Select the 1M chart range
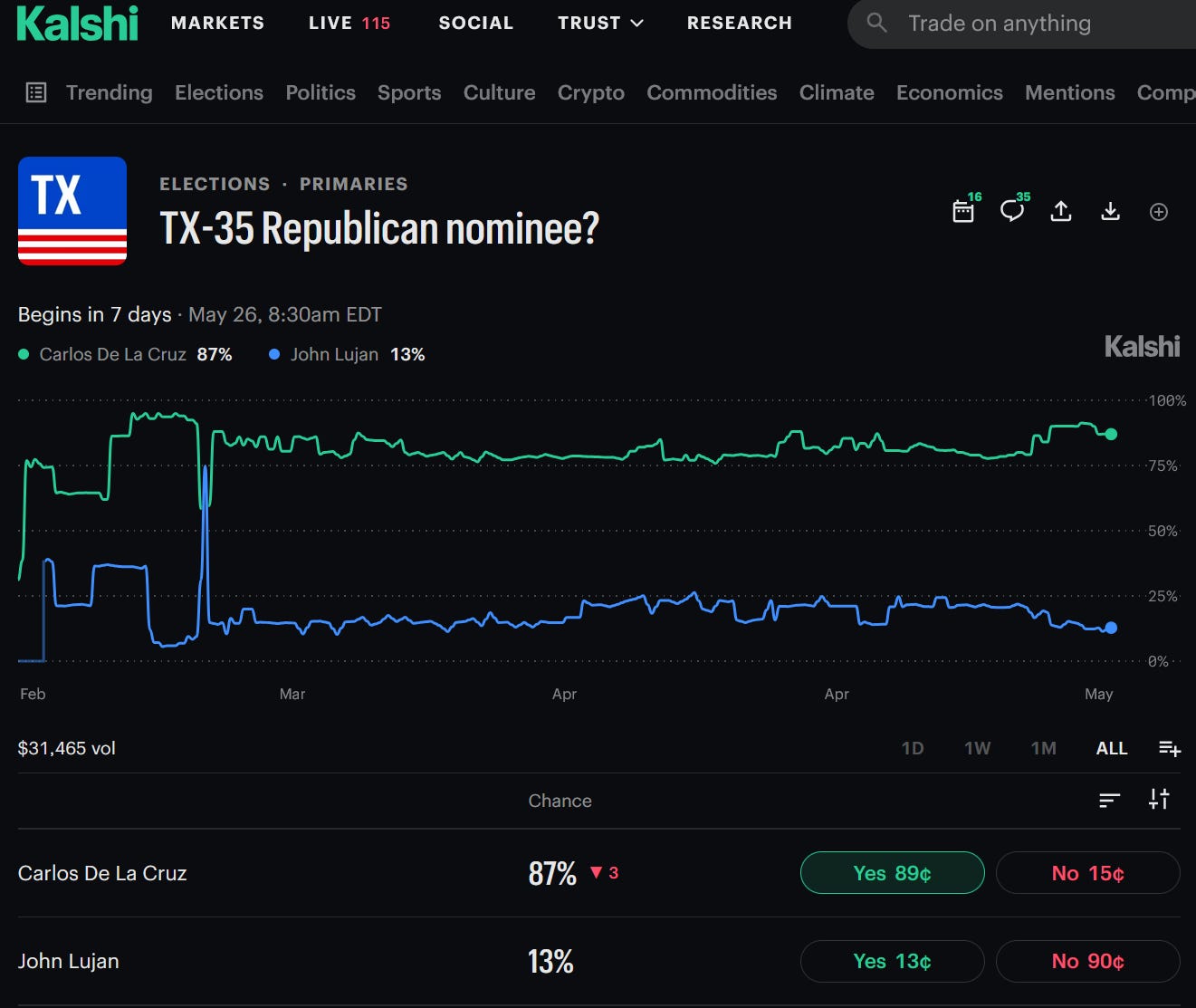The image size is (1196, 1008). (1044, 748)
